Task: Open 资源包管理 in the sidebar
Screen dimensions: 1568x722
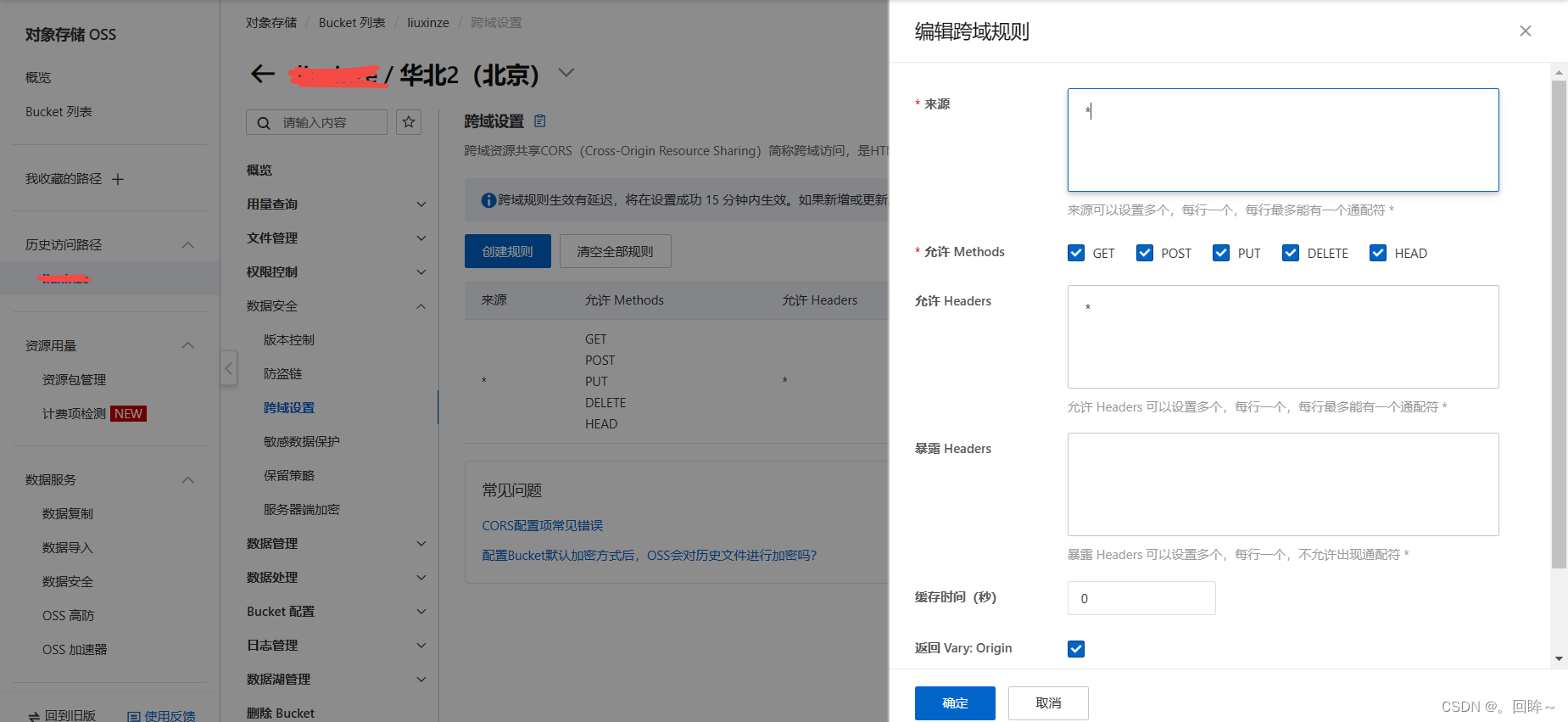Action: pos(74,379)
